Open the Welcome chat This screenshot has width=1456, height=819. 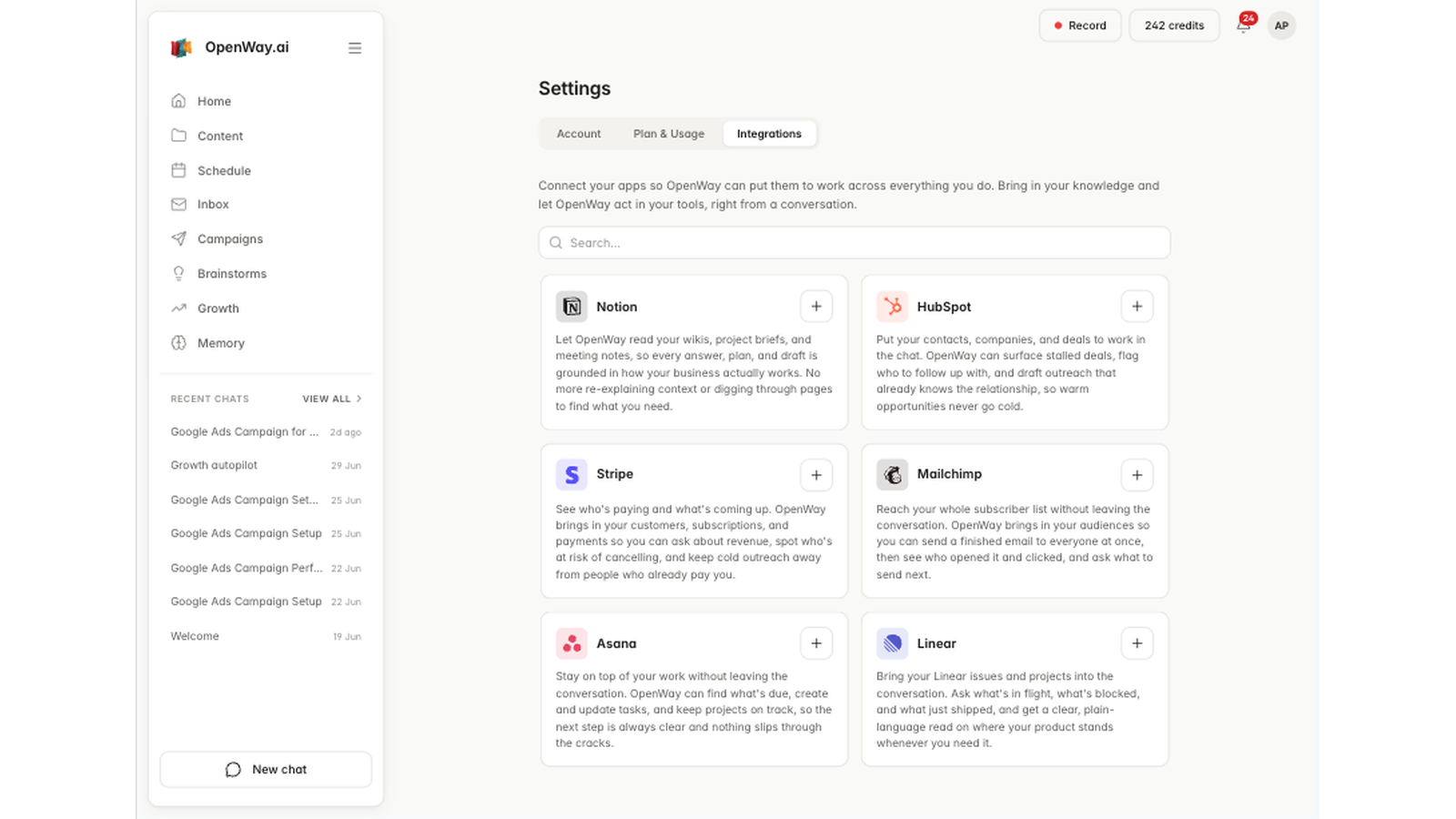[x=266, y=636]
